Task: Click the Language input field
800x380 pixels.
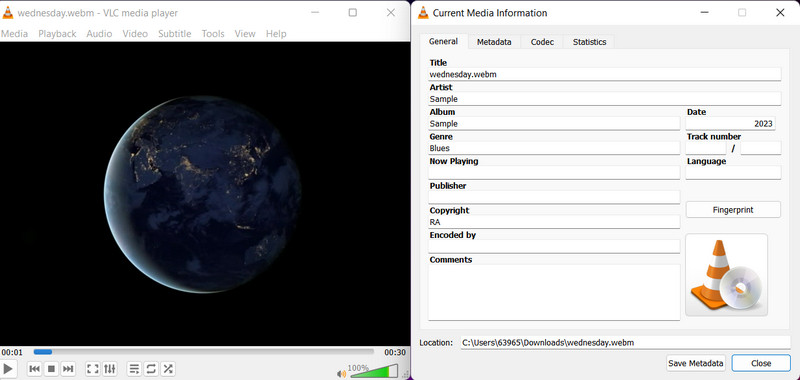Action: [733, 172]
